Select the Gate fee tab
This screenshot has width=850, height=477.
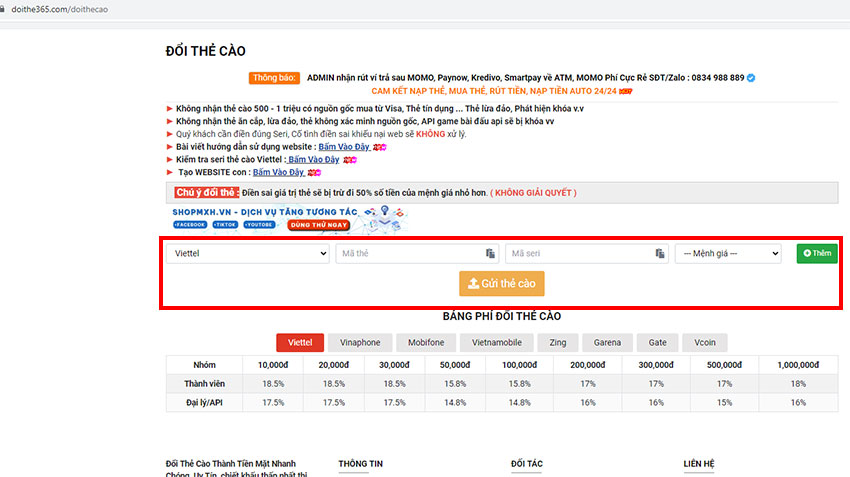pyautogui.click(x=658, y=343)
